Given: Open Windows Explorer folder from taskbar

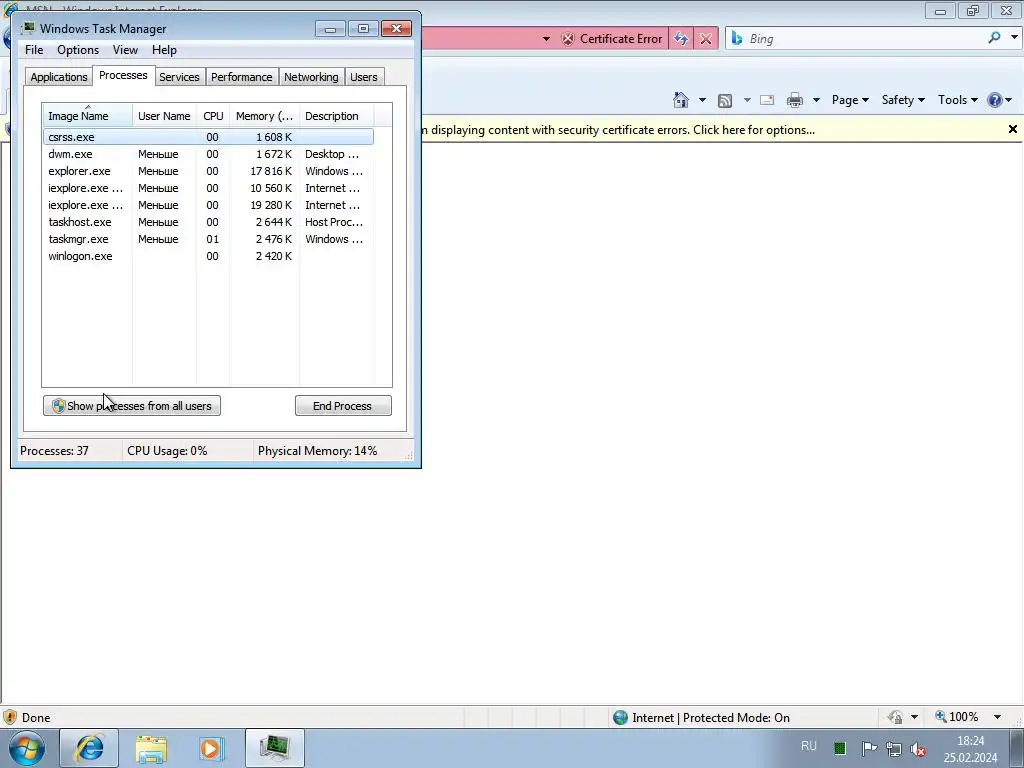Looking at the screenshot, I should click(x=151, y=748).
